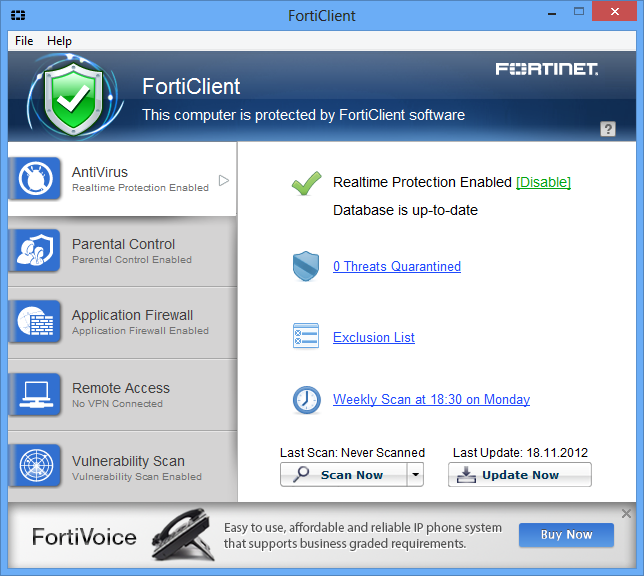Open the Exclusion List link
644x576 pixels.
pyautogui.click(x=374, y=337)
